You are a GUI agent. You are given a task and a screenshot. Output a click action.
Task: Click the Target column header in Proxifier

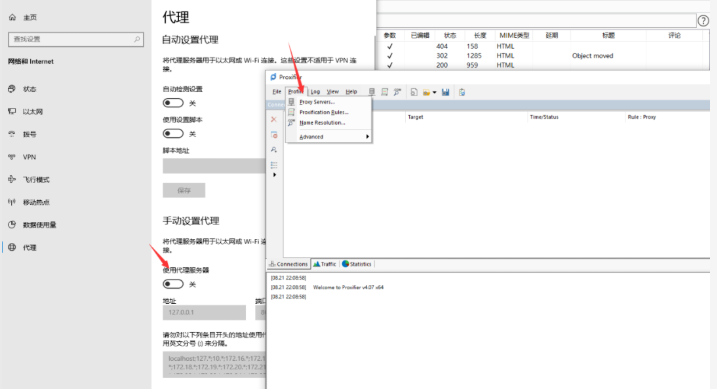pyautogui.click(x=415, y=117)
